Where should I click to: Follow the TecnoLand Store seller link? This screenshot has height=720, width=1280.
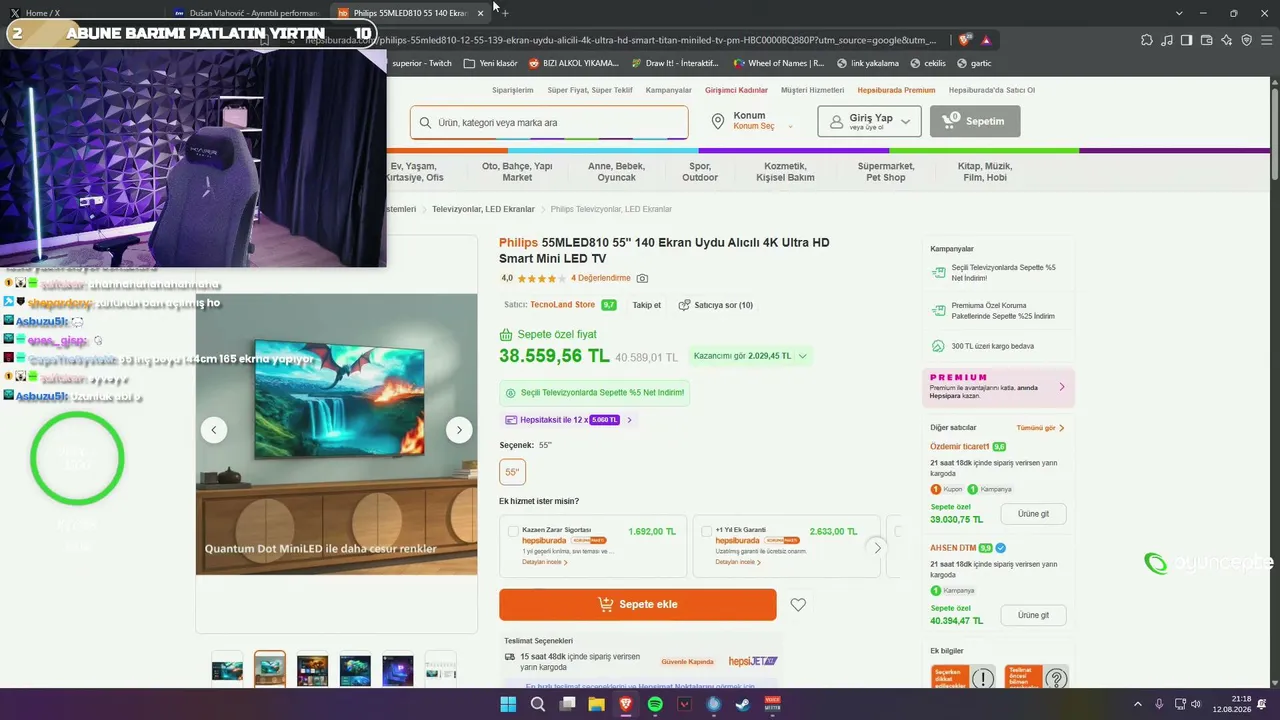(x=562, y=305)
